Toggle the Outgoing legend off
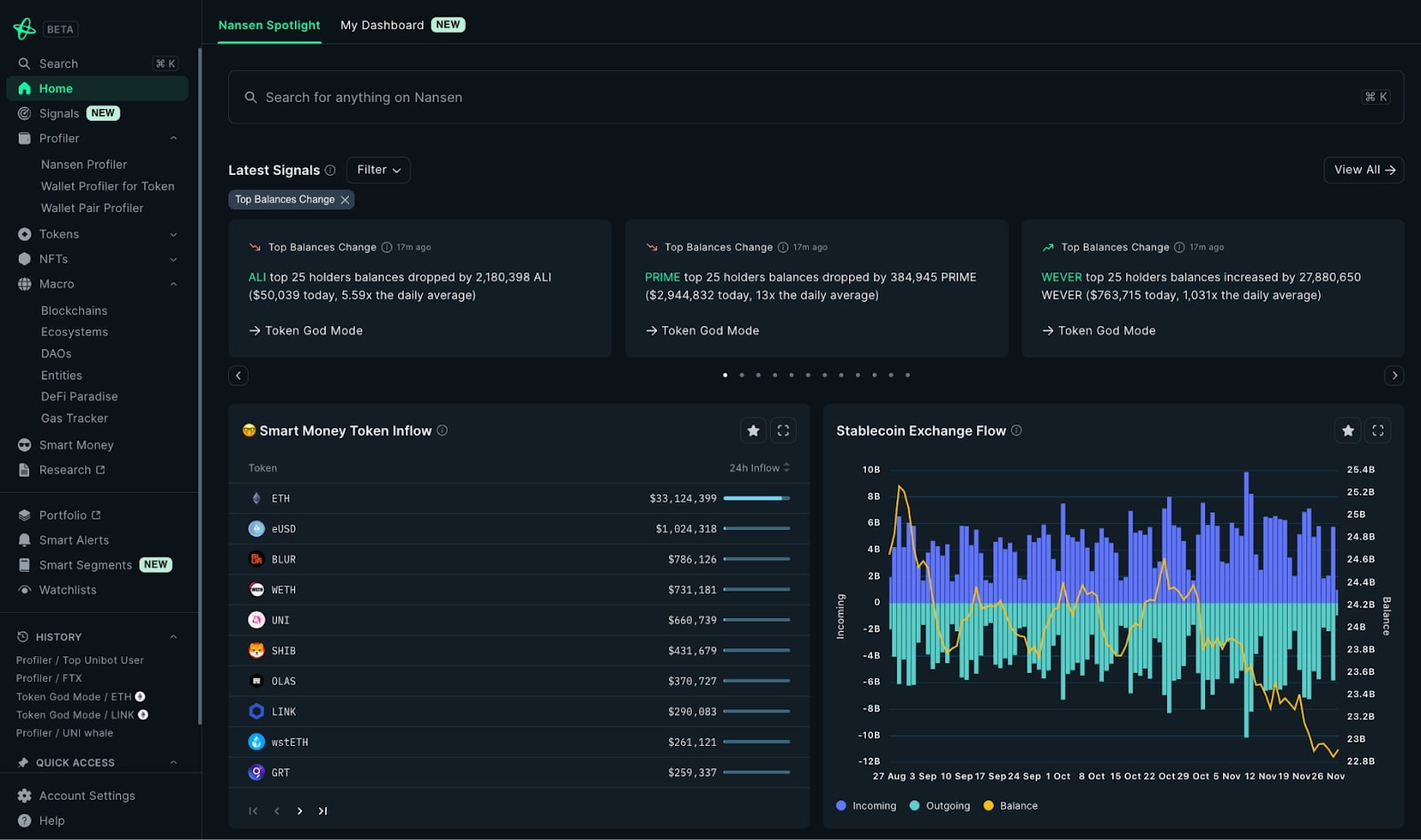 [941, 805]
